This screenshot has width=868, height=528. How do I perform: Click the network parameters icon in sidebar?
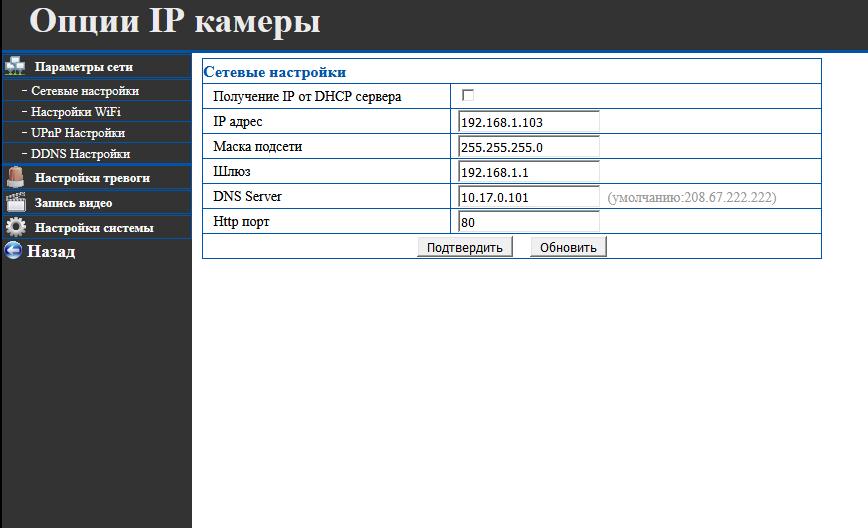(x=15, y=67)
